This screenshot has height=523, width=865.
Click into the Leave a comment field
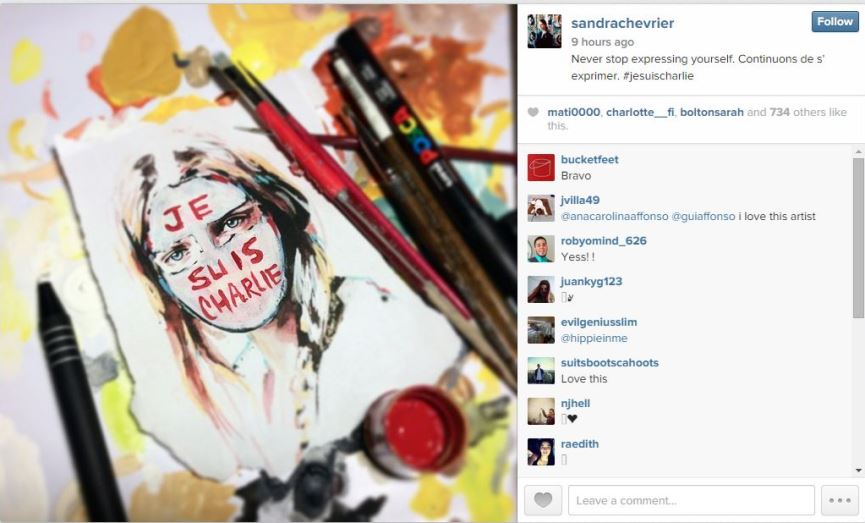point(691,500)
